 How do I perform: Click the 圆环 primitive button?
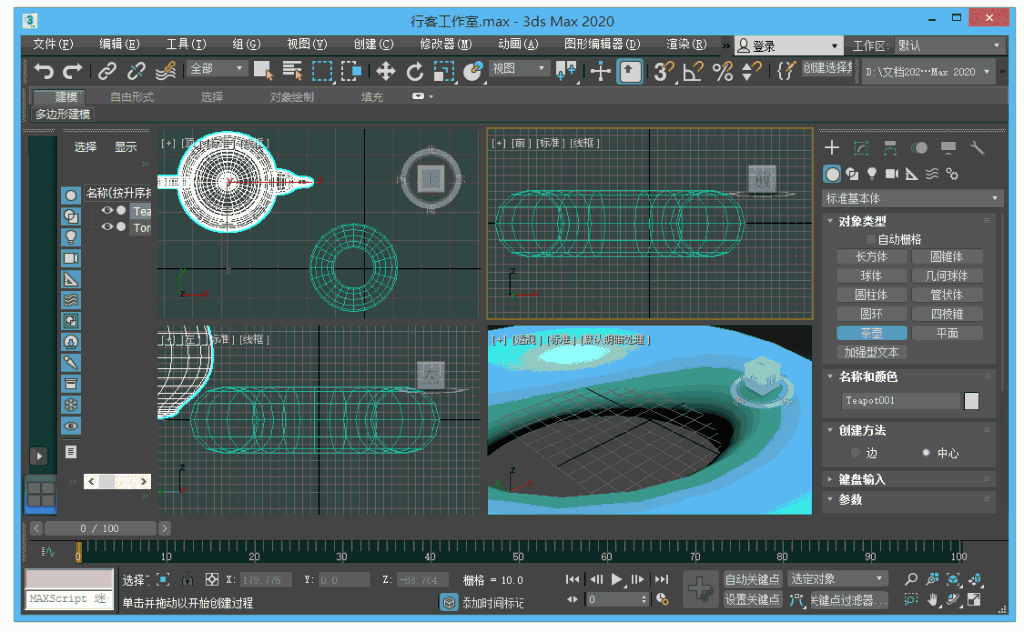(x=871, y=314)
